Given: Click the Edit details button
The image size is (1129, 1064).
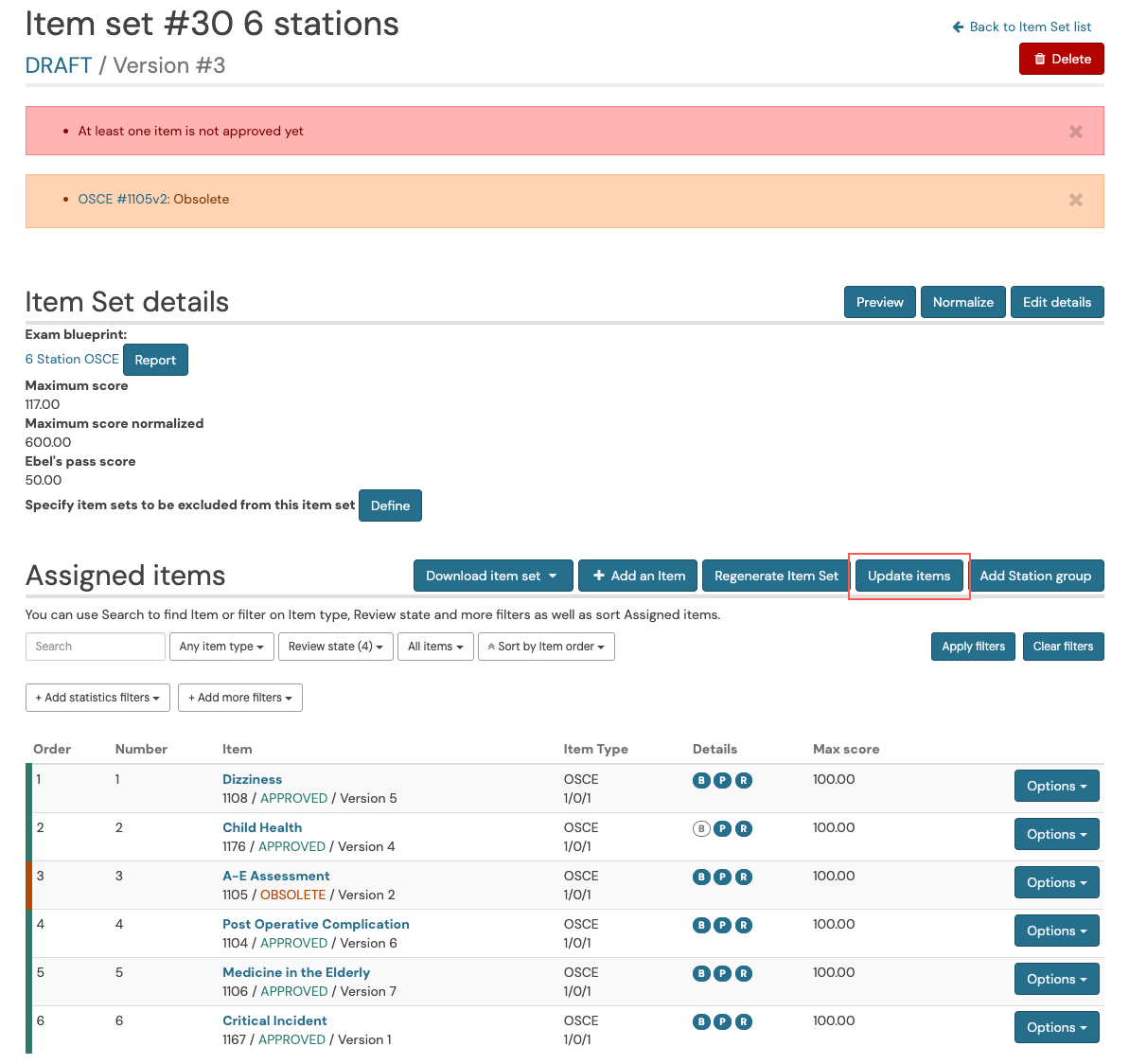Looking at the screenshot, I should pos(1057,302).
